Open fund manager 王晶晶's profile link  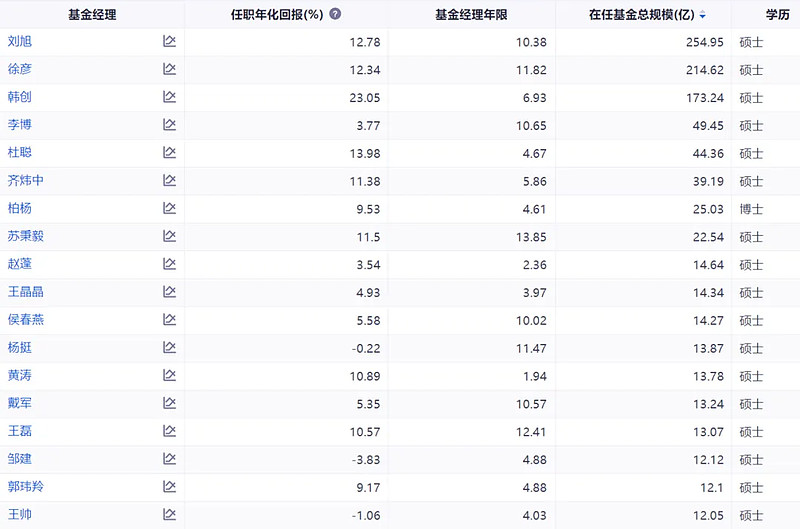tap(26, 291)
